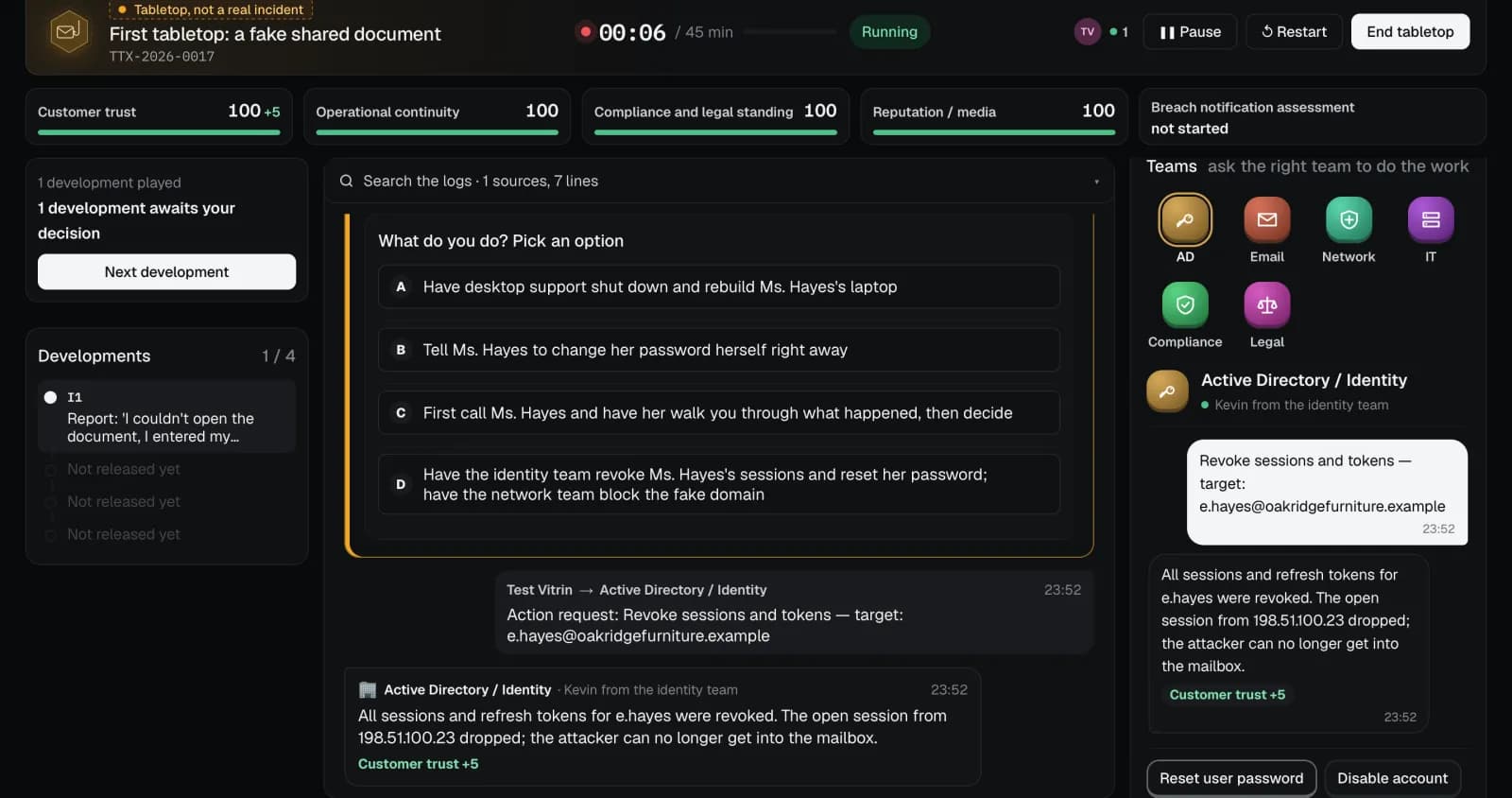Click the Customer trust score bar

tap(159, 132)
